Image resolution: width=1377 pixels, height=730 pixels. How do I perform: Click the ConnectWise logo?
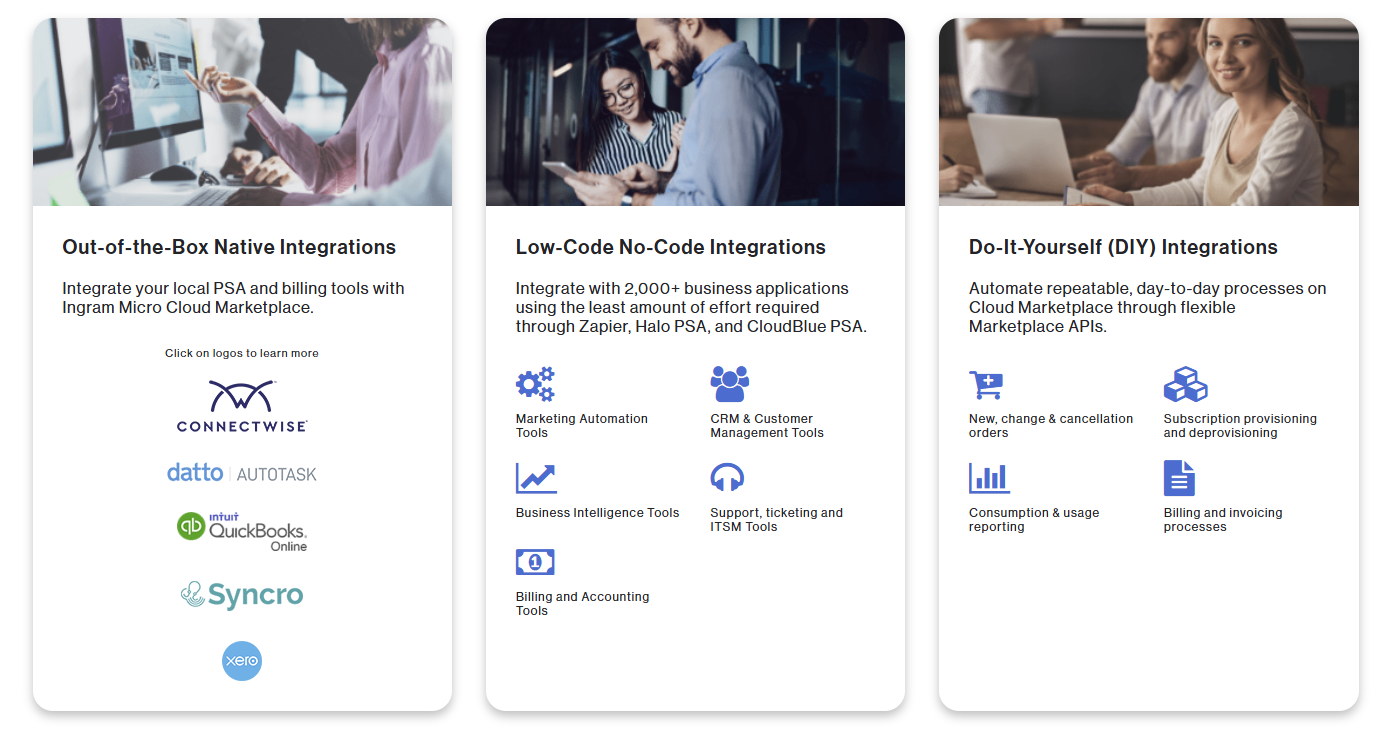coord(242,406)
